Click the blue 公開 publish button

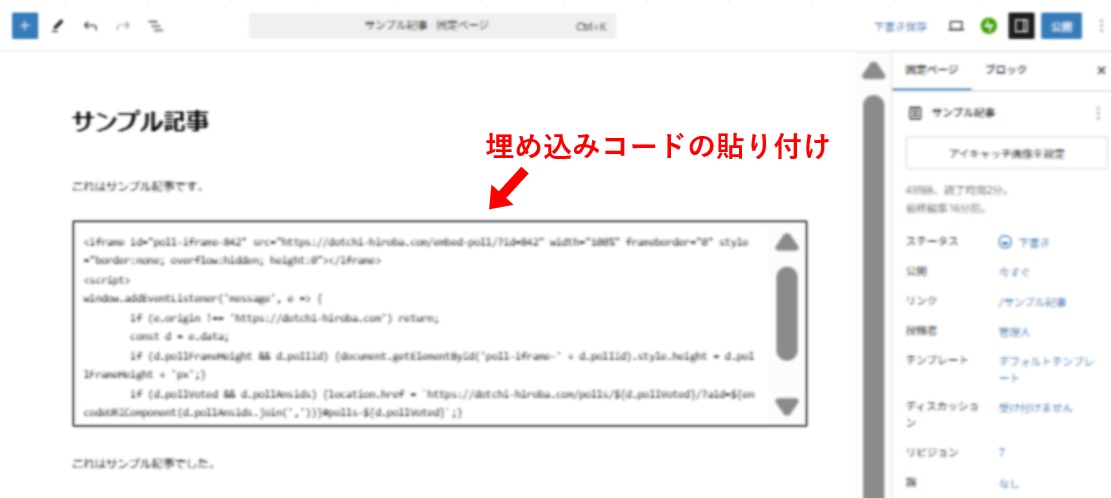pyautogui.click(x=1061, y=27)
